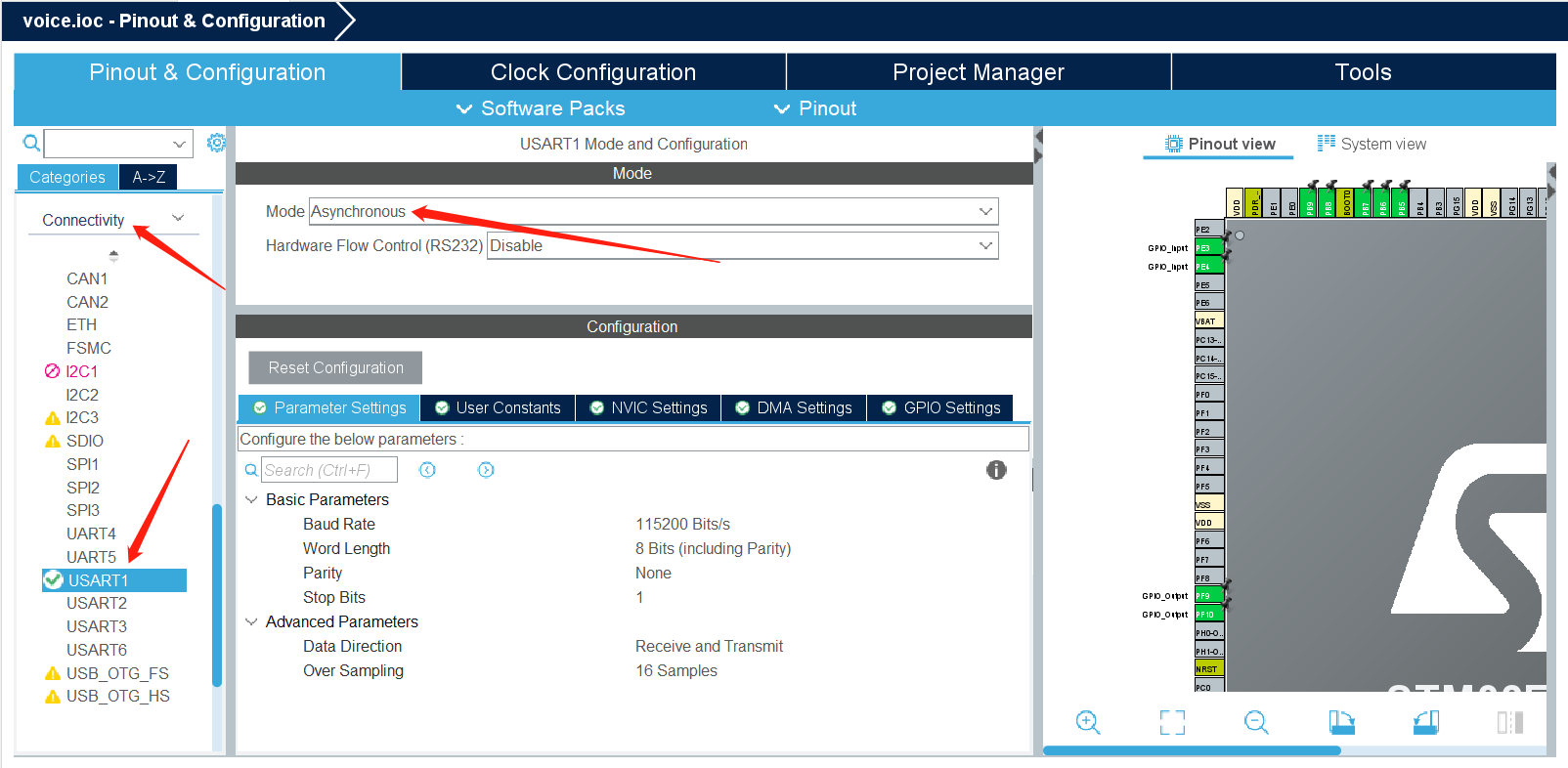The height and width of the screenshot is (768, 1568).
Task: Select the A->Z sorting tab
Action: pos(149,177)
